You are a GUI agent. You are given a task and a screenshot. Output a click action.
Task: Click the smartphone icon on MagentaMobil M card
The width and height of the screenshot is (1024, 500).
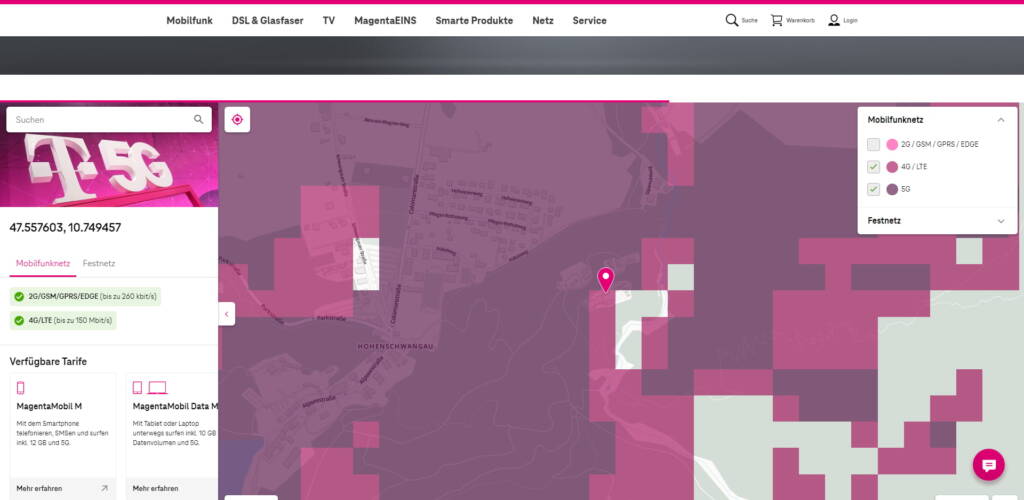(20, 388)
